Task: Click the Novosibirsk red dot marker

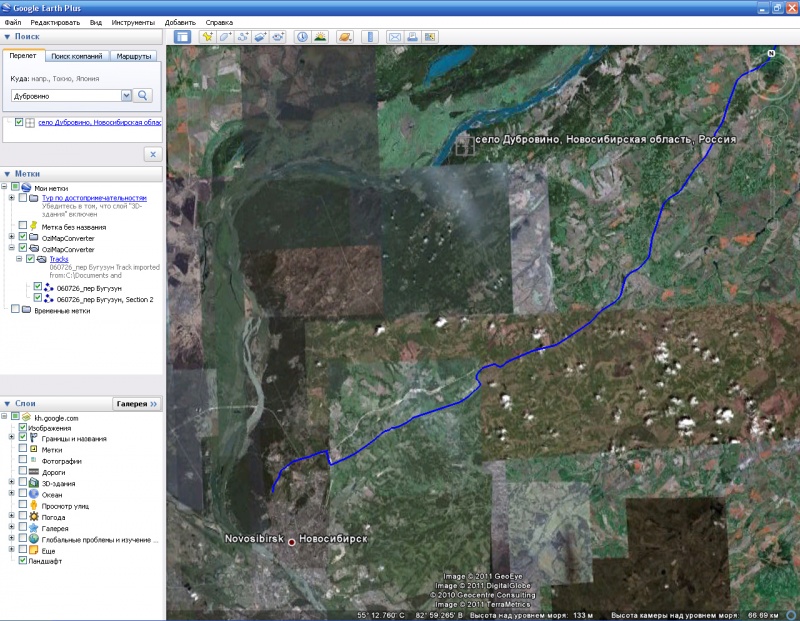Action: coord(291,542)
